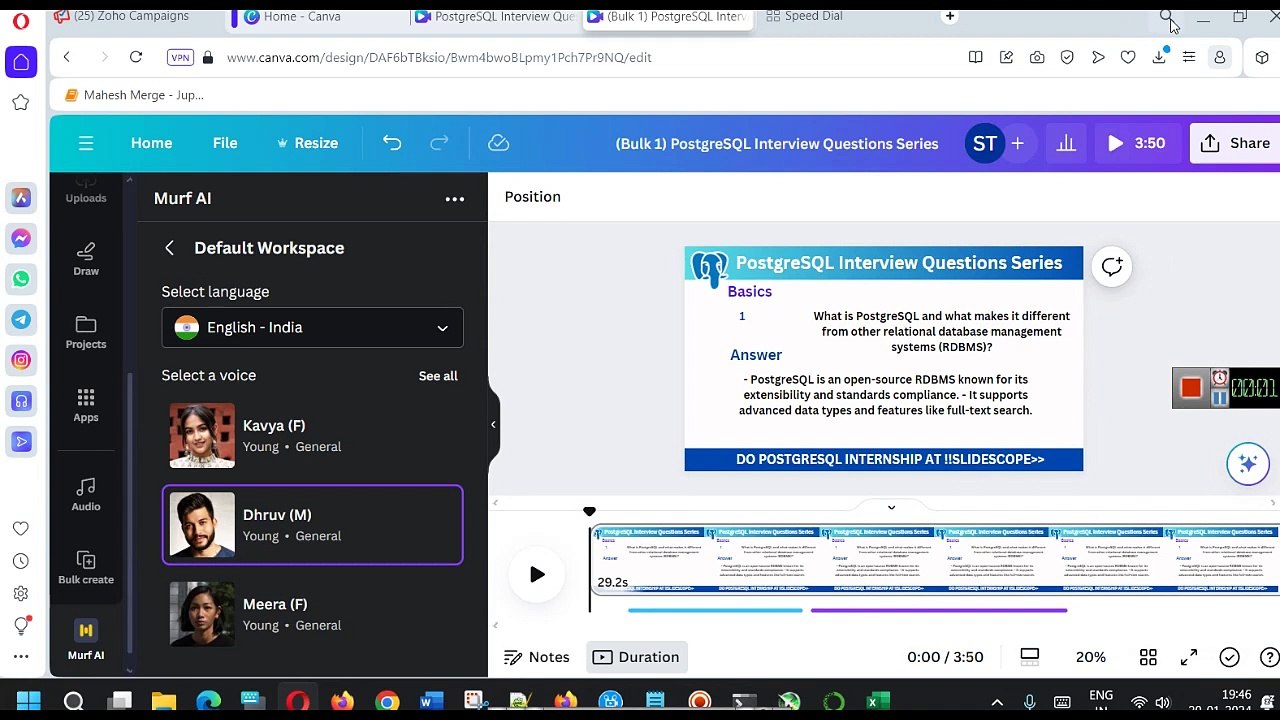The image size is (1280, 720).
Task: Switch to PostgreSQL Interview Questions tab
Action: [x=493, y=16]
